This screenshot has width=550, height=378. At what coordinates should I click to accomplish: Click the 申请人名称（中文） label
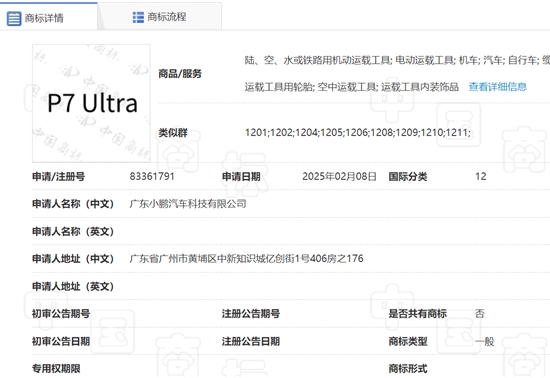[73, 204]
